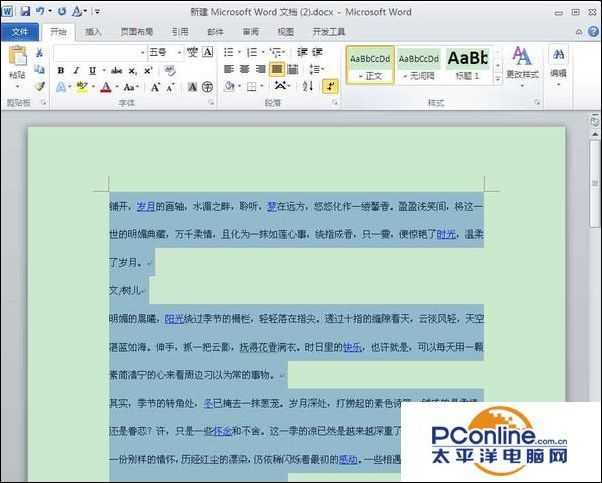Toggle the highlighted justify alignment button

(277, 70)
